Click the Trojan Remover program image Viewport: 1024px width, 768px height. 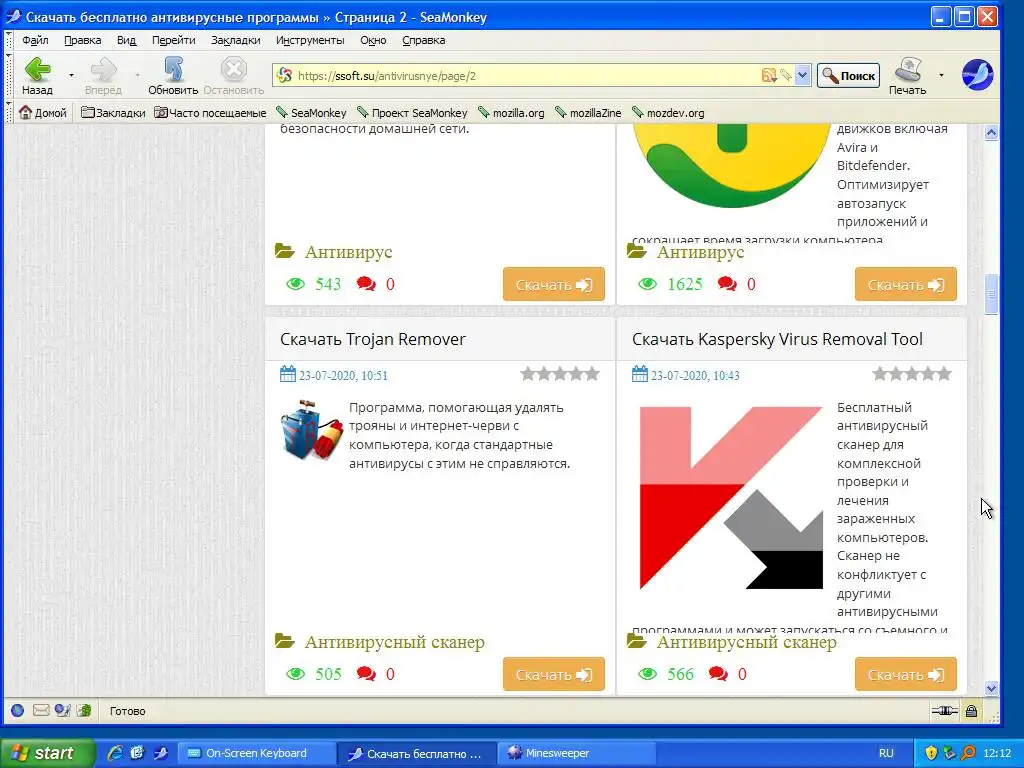[312, 430]
